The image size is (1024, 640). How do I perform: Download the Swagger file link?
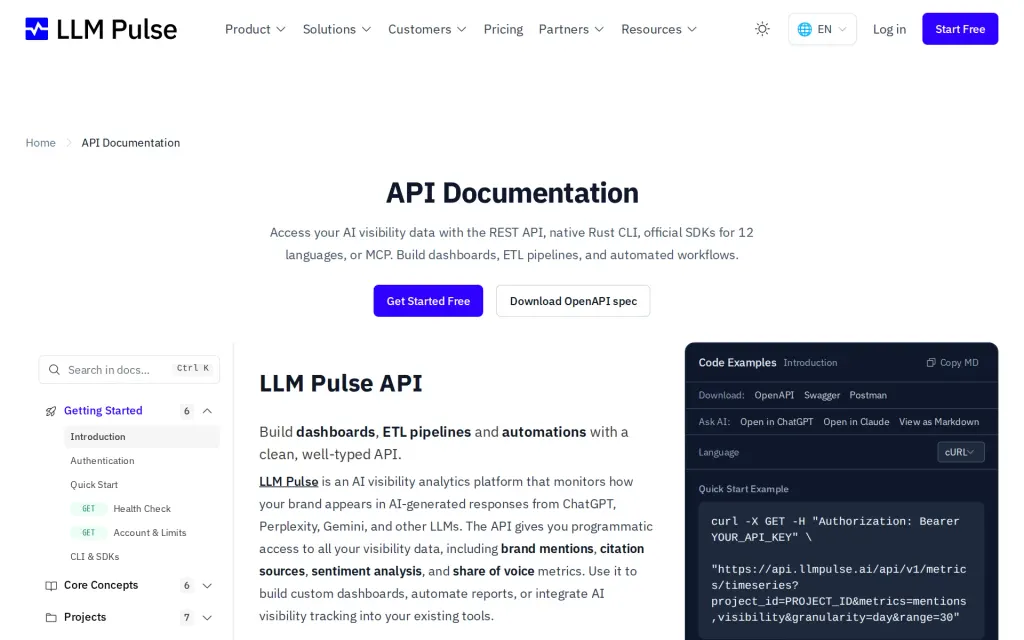[822, 395]
